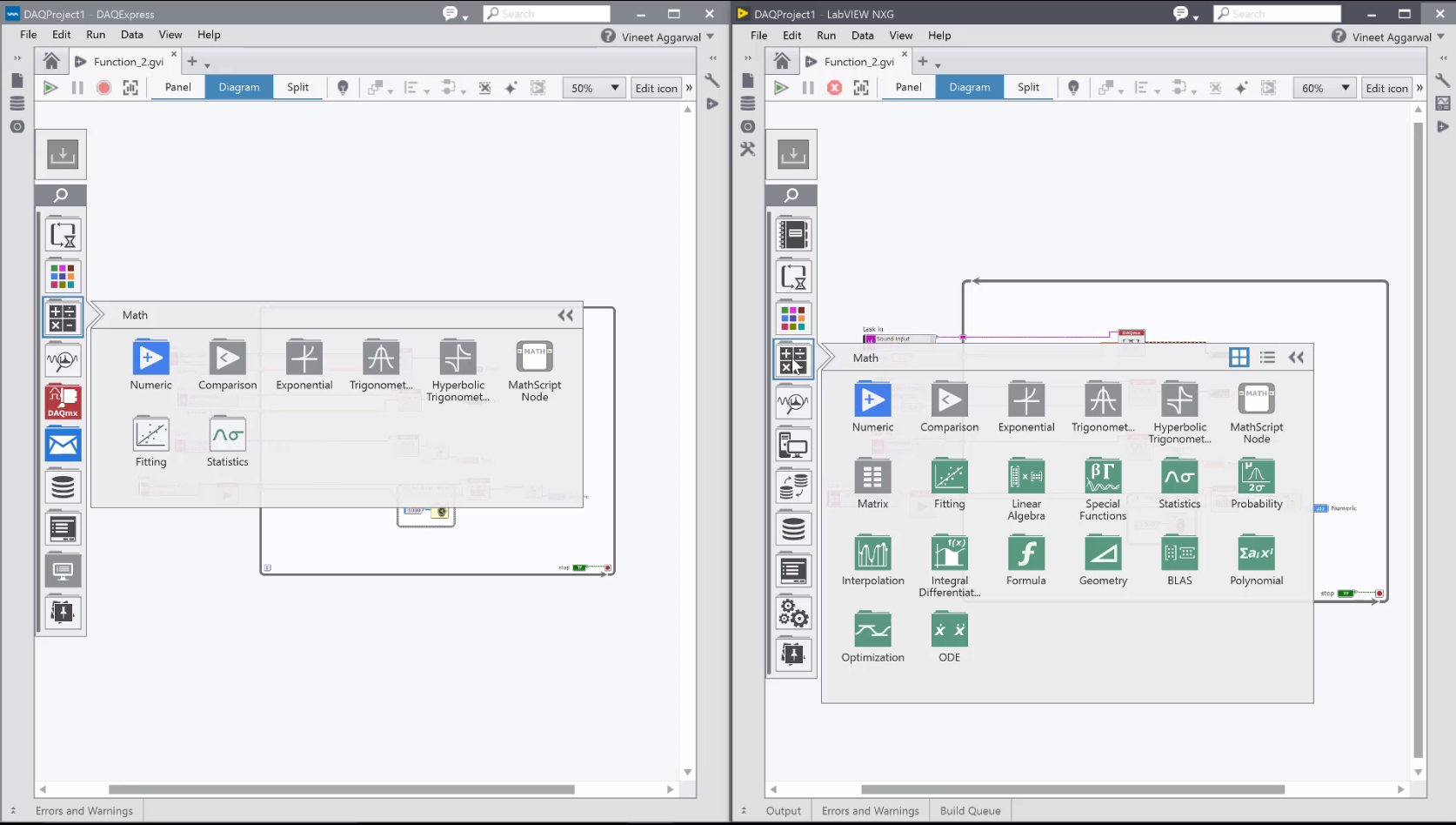Viewport: 1456px width, 825px height.
Task: Open Errors and Warnings pane in DAQExpress
Action: 84,811
